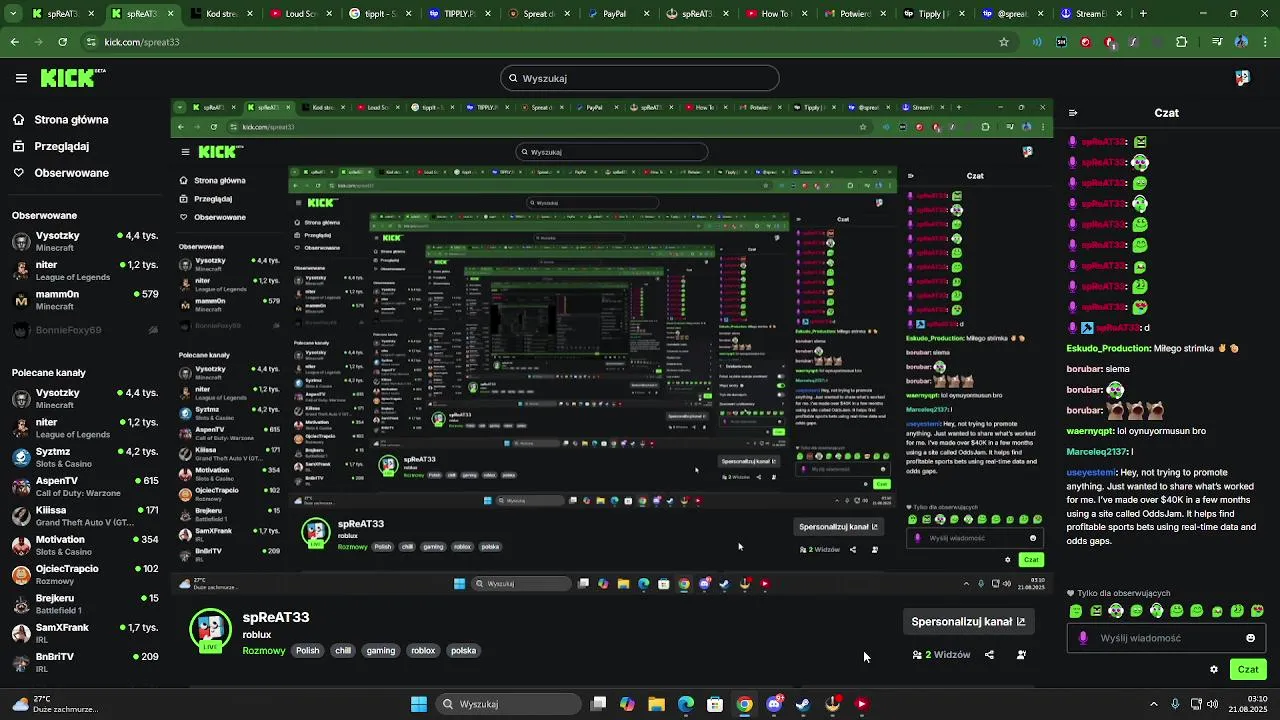Click the useyestemi username in chat
1280x720 pixels.
coord(1091,472)
